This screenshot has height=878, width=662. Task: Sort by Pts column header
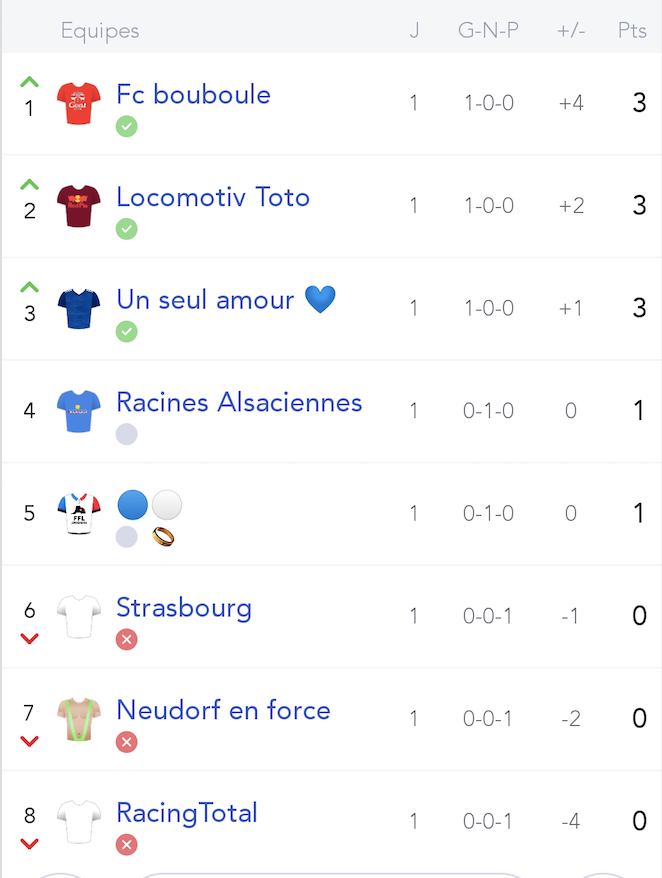point(632,30)
